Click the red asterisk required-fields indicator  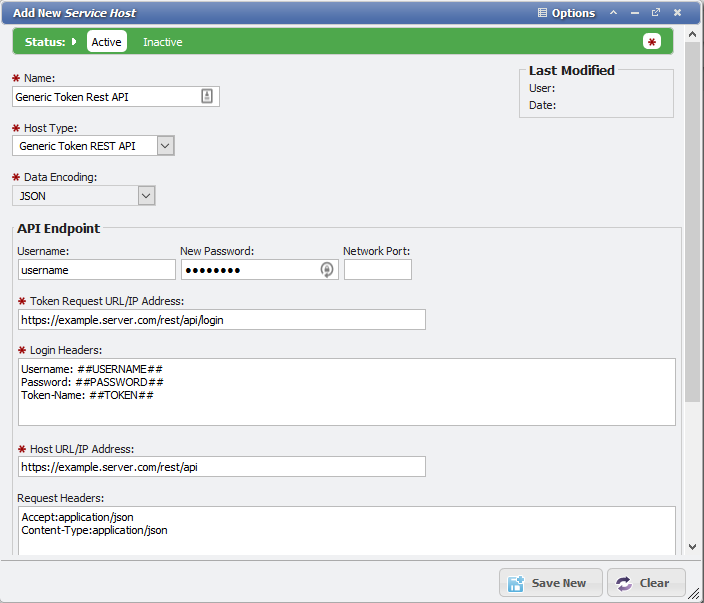click(x=652, y=42)
